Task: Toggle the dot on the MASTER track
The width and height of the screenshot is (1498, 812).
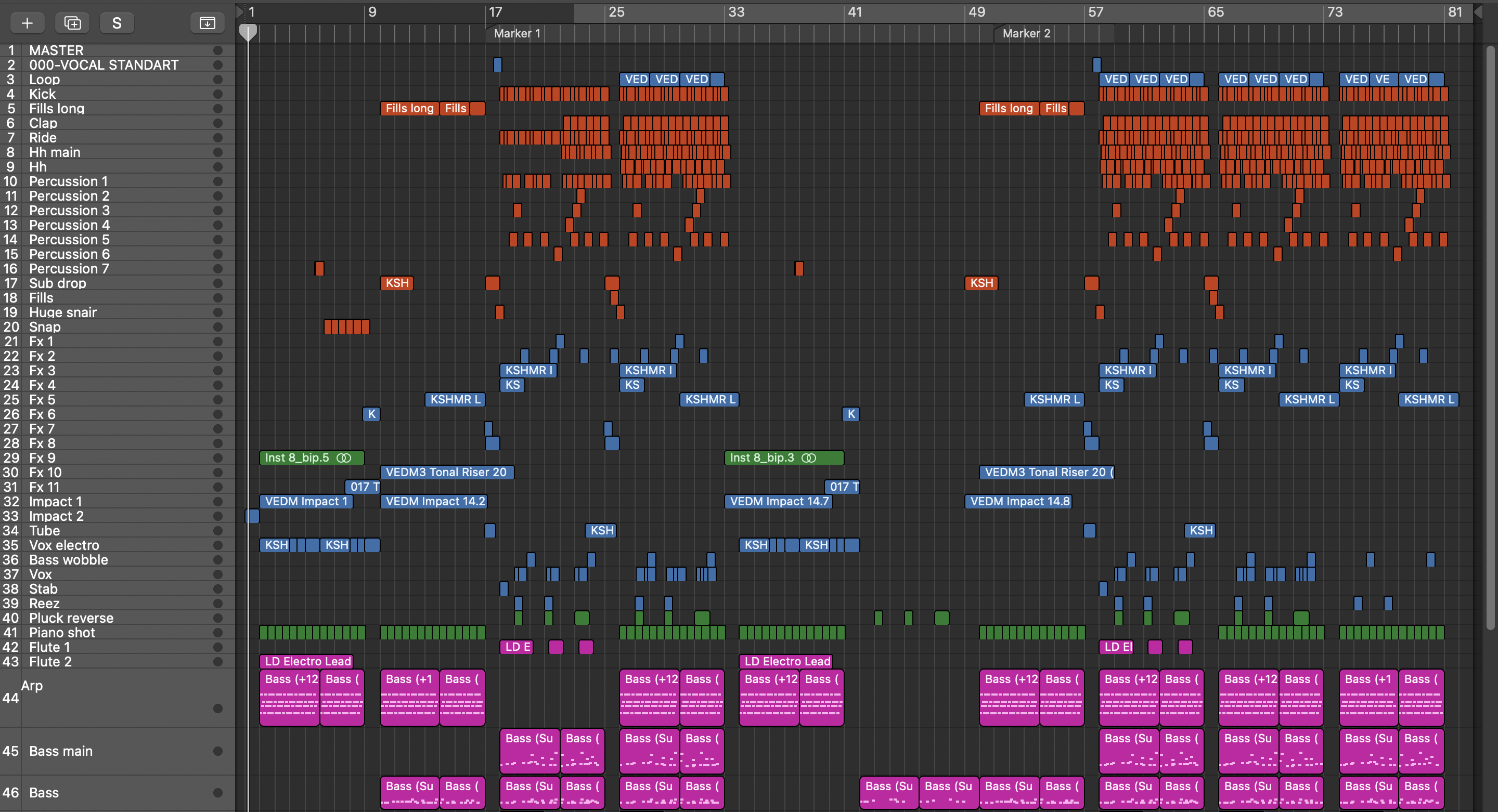Action: [217, 50]
